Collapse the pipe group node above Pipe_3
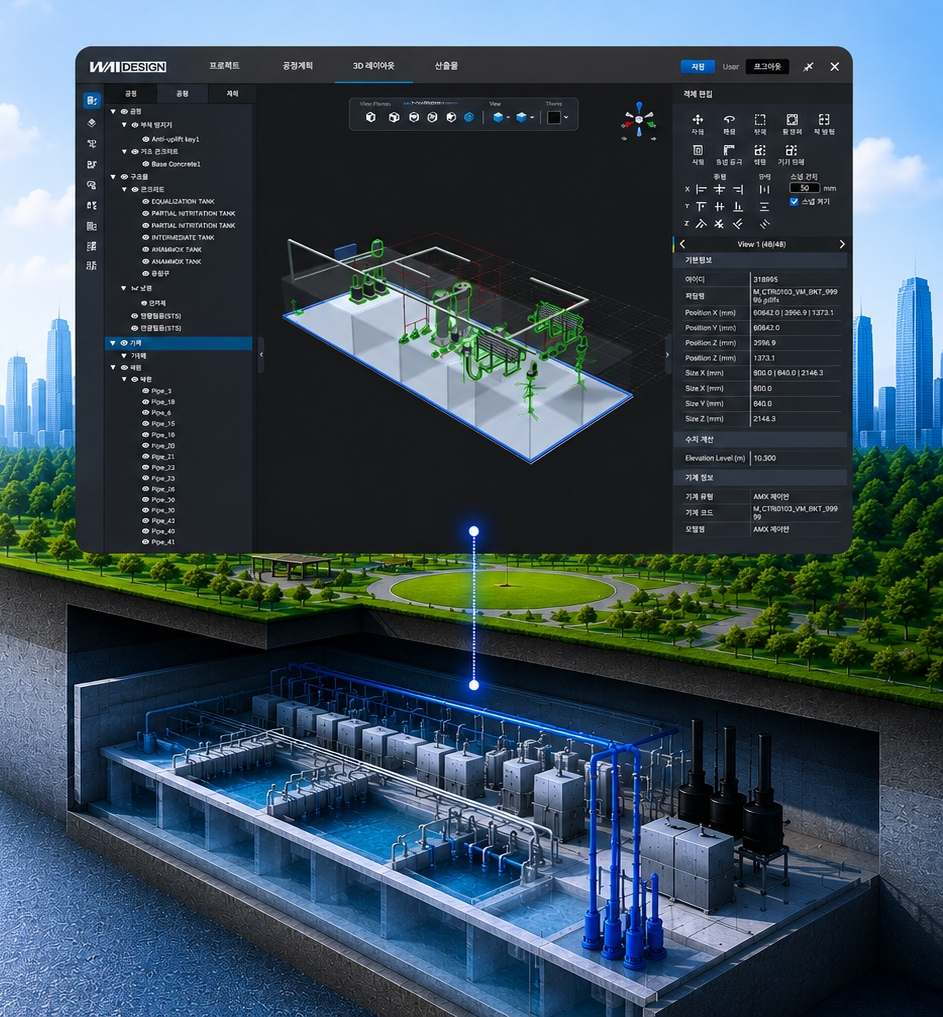 [x=125, y=379]
